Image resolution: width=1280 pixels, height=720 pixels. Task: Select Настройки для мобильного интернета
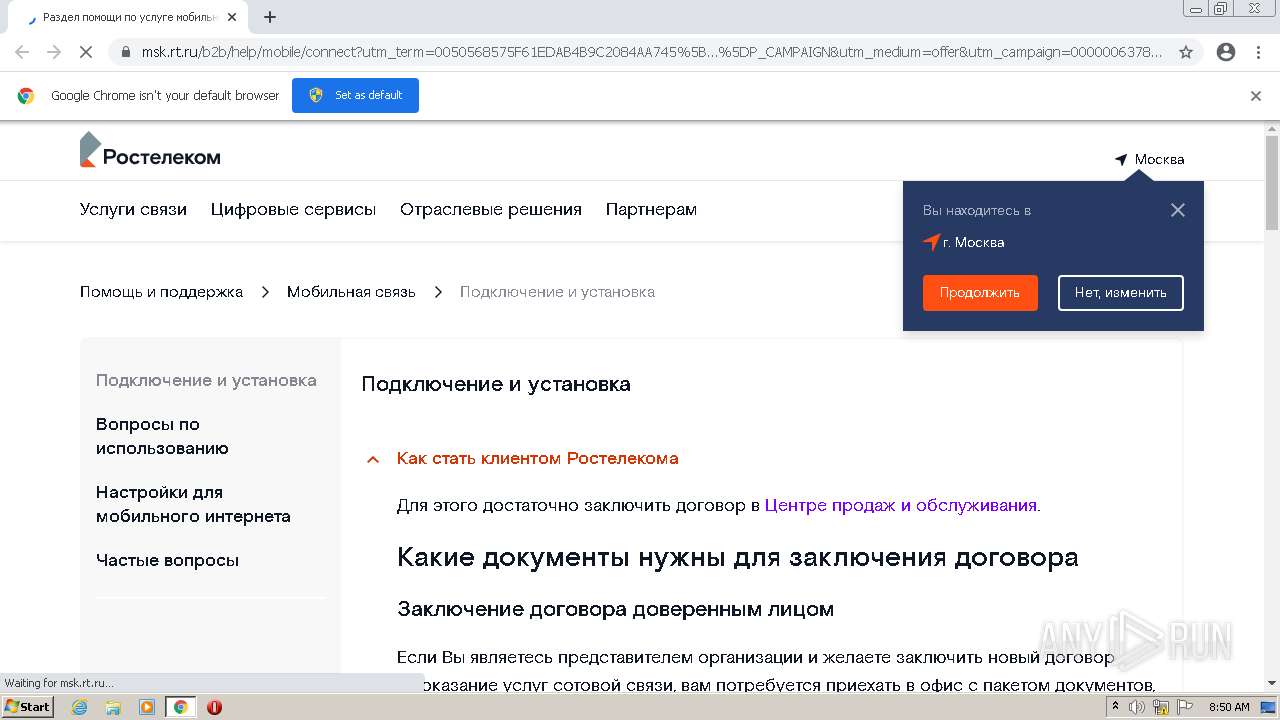pyautogui.click(x=193, y=504)
